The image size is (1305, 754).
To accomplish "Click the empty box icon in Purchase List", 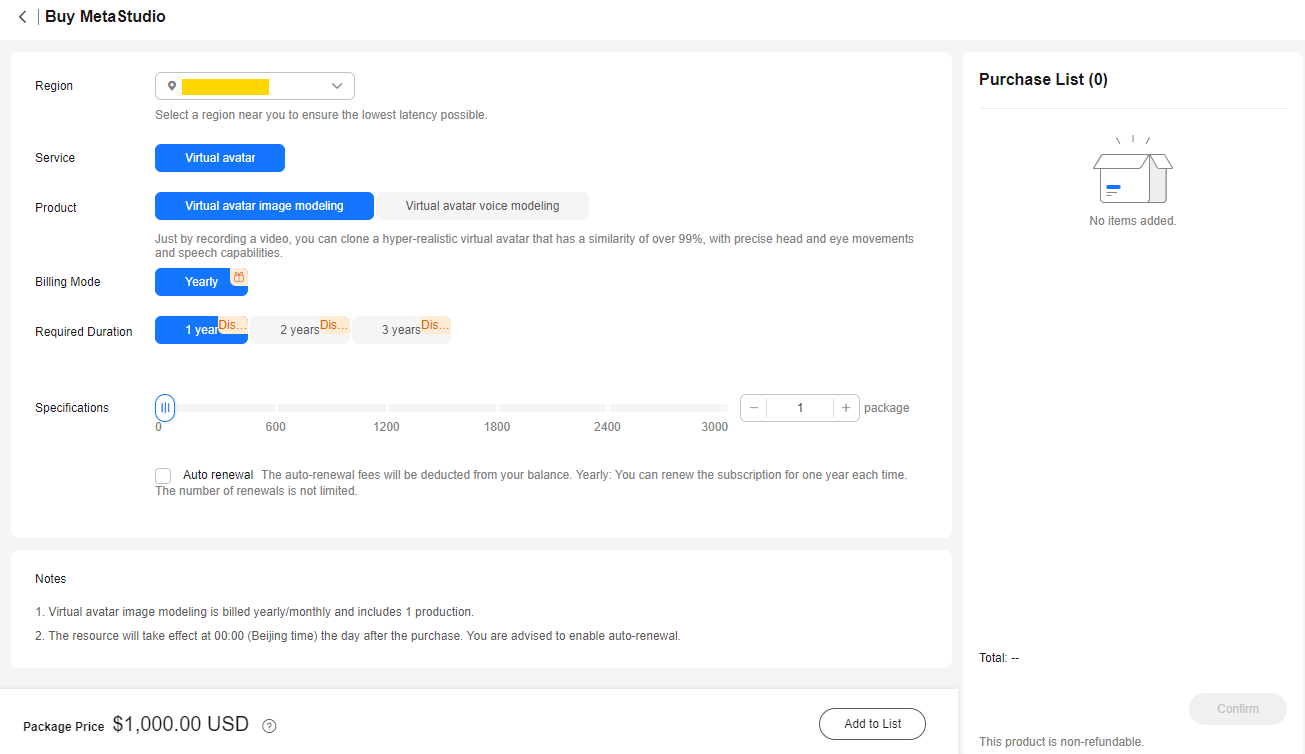I will [x=1132, y=170].
